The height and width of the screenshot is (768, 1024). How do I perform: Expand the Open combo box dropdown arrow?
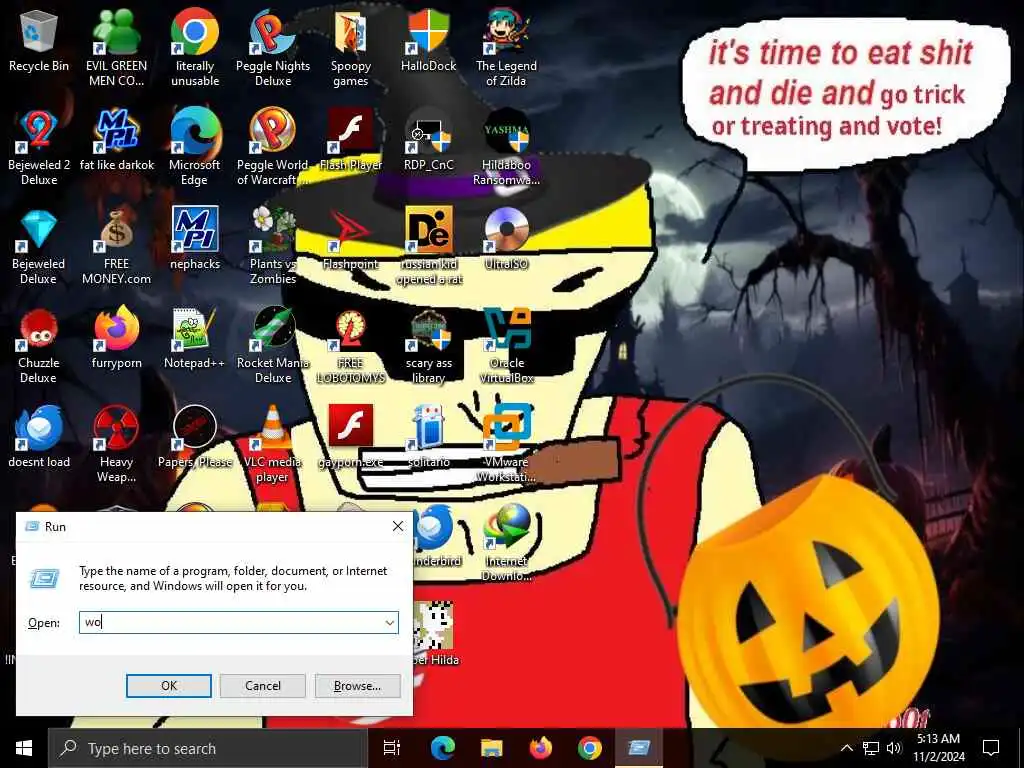390,622
